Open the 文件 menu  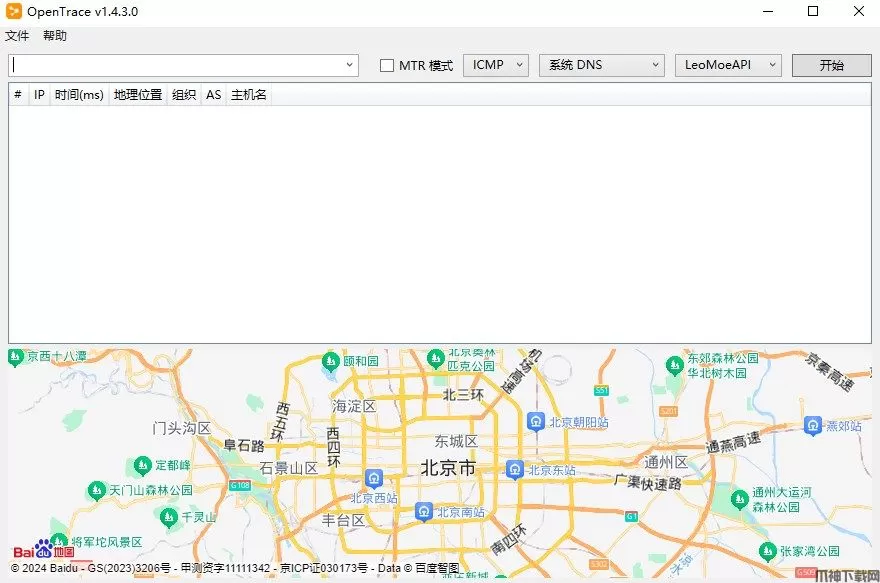[x=17, y=36]
